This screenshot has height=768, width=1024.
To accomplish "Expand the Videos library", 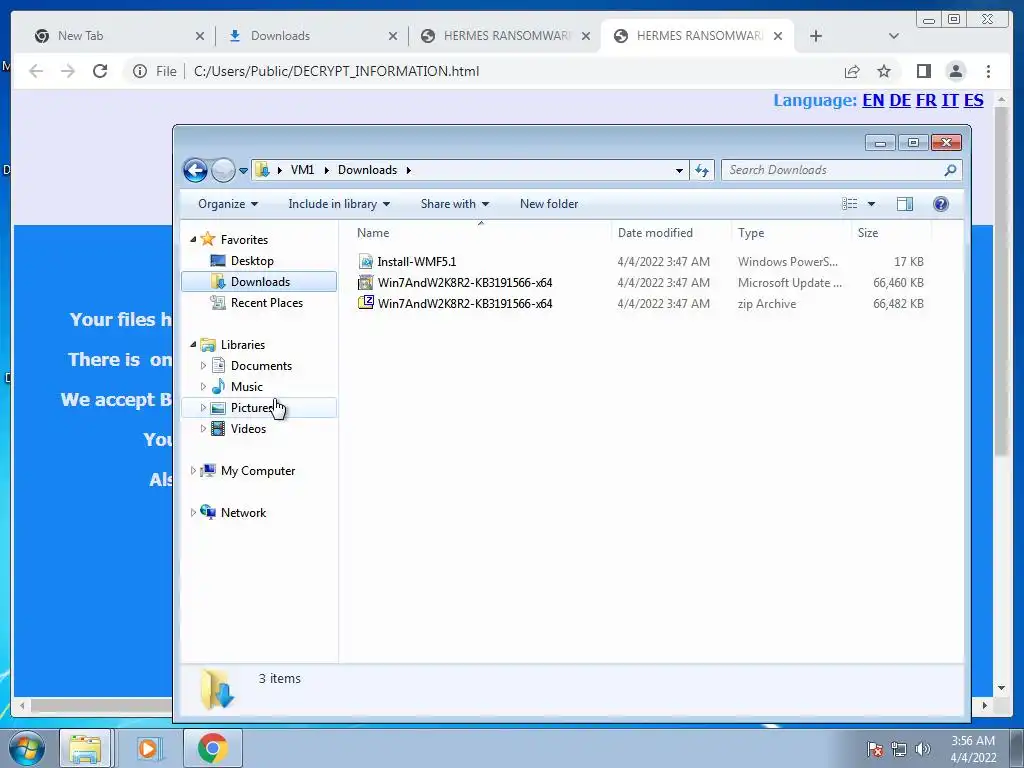I will click(x=203, y=428).
